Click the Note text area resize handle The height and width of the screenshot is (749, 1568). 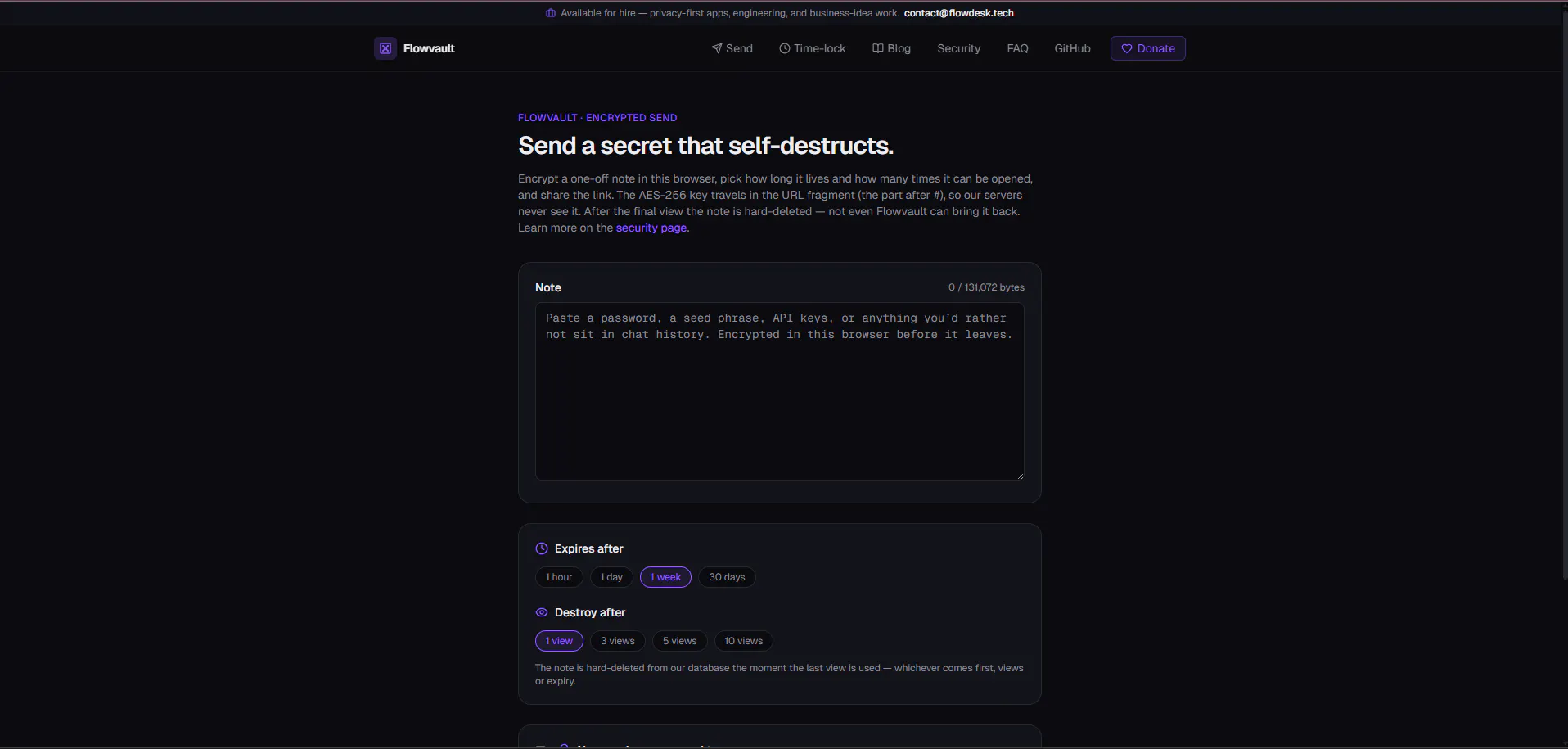click(x=1020, y=476)
